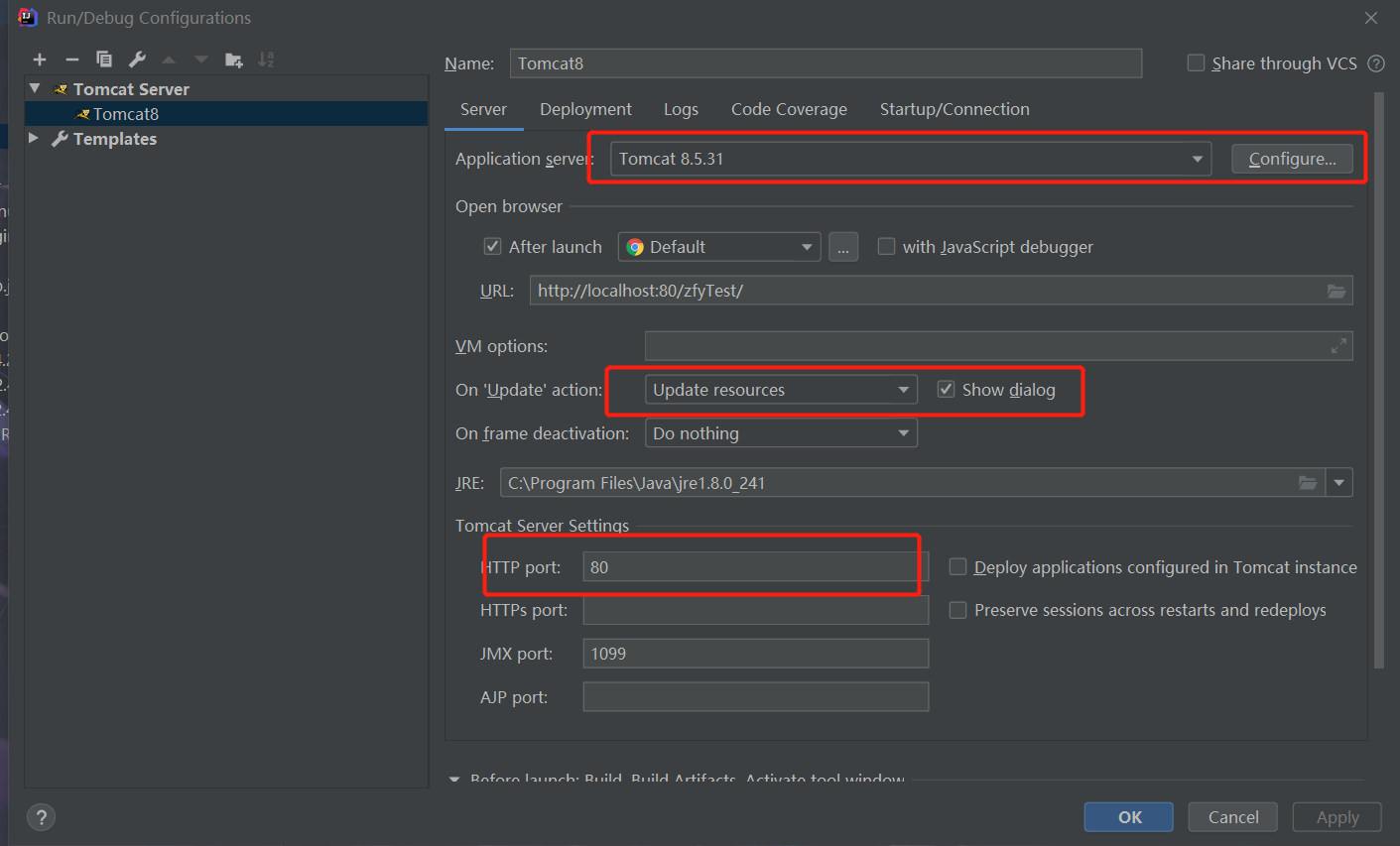Screen dimensions: 1400x846
Task: Click 'Tomcat Server Settings' heading text
Action: (x=542, y=526)
